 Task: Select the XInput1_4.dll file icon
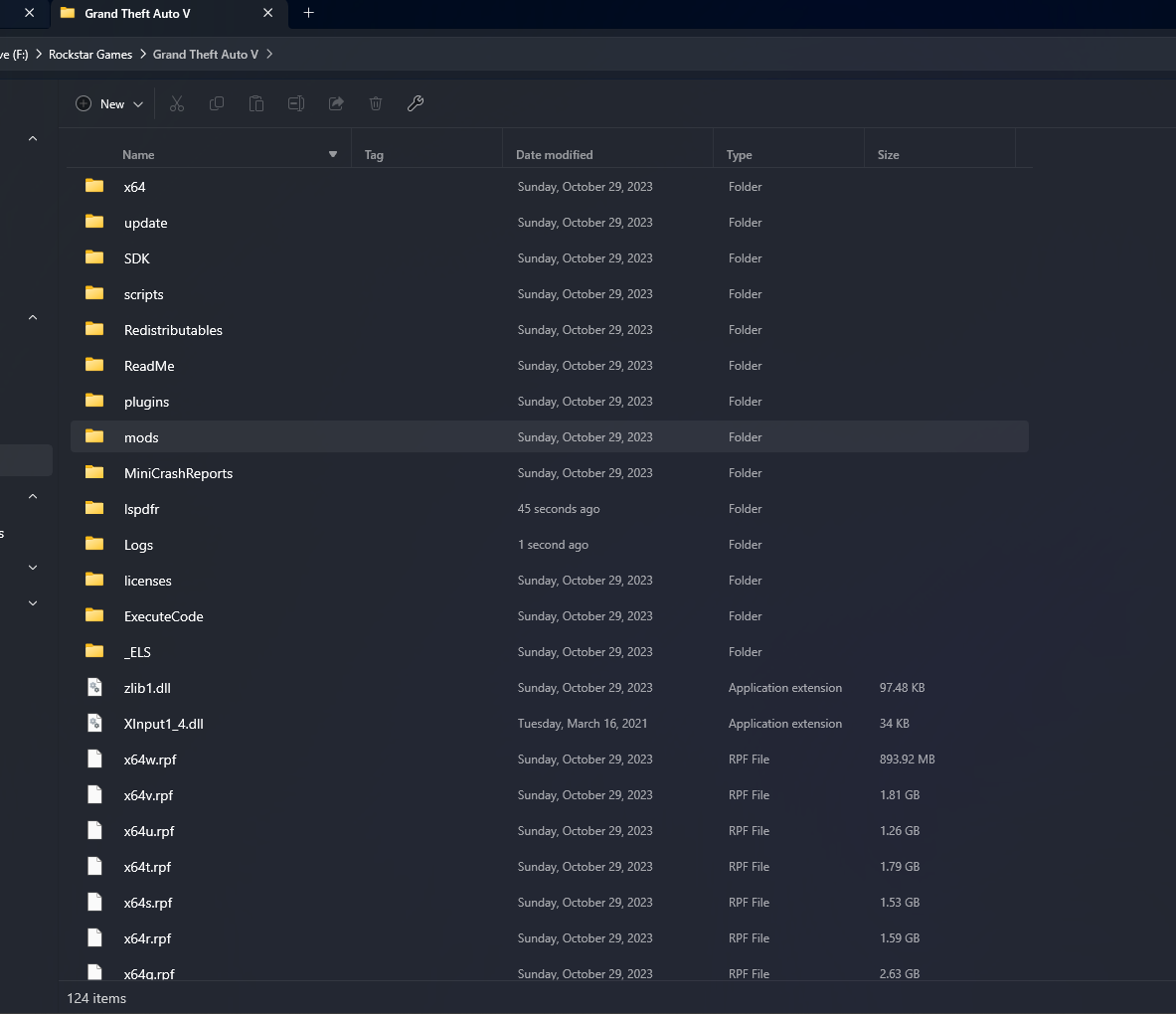[94, 723]
